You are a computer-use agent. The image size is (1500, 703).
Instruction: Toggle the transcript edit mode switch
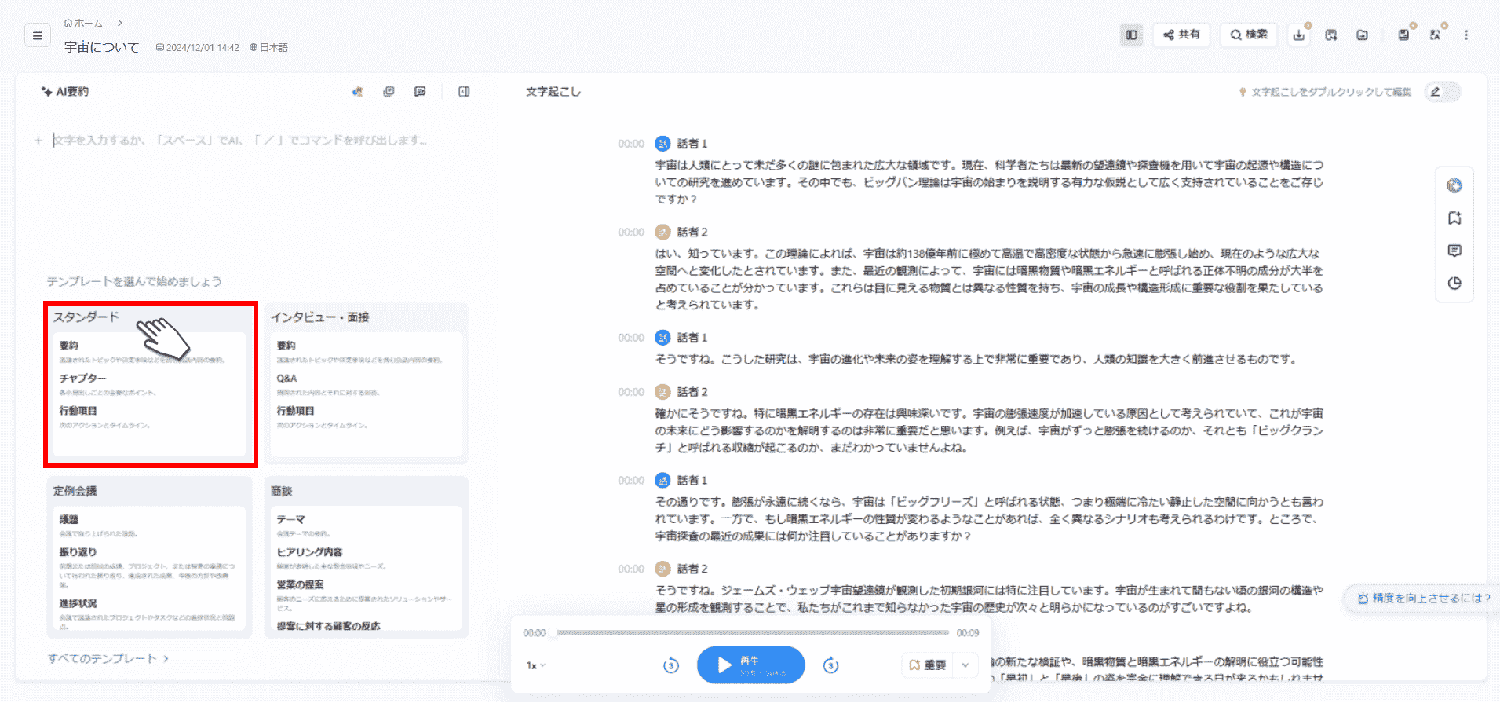click(x=1443, y=92)
